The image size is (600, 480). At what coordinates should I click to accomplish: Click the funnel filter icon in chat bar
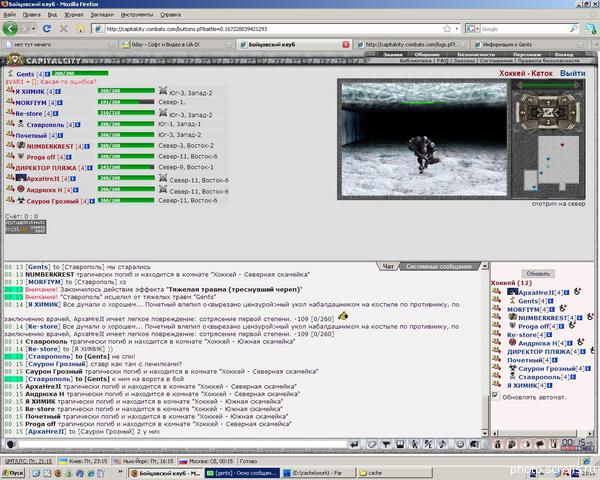point(386,444)
